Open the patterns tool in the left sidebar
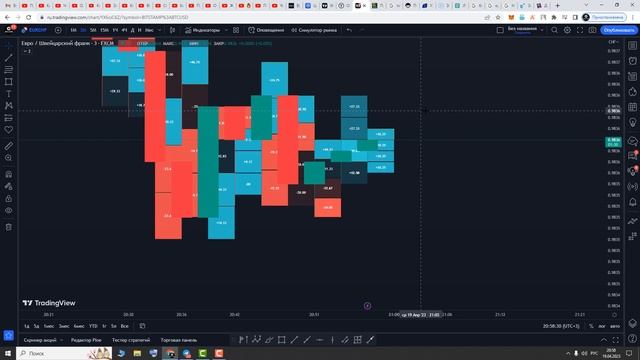 [x=9, y=106]
